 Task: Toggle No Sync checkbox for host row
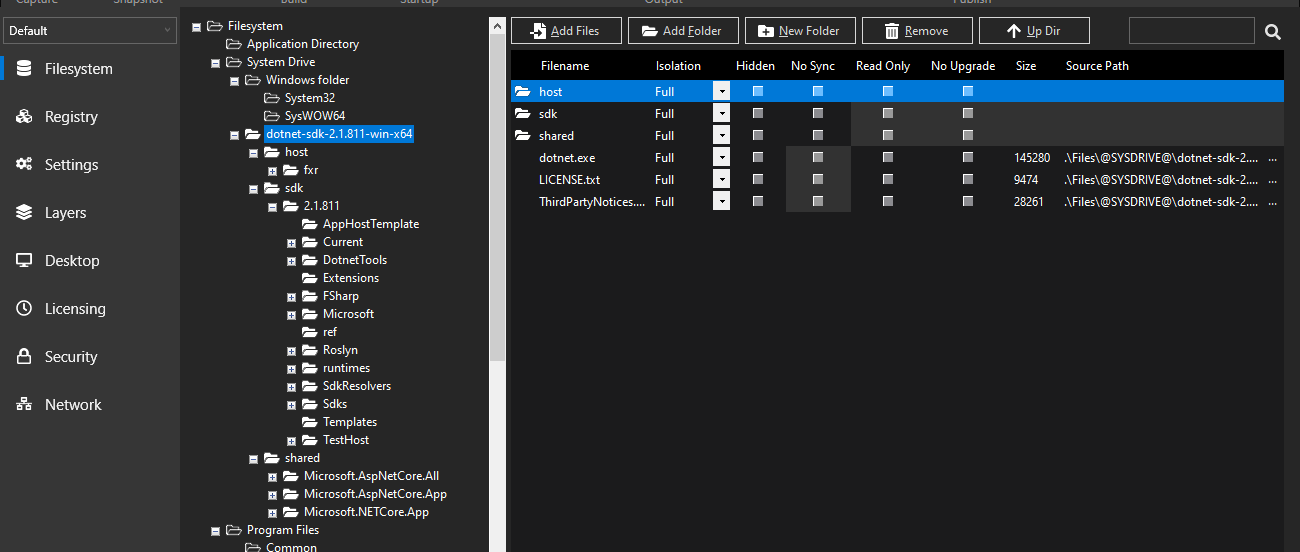tap(818, 91)
